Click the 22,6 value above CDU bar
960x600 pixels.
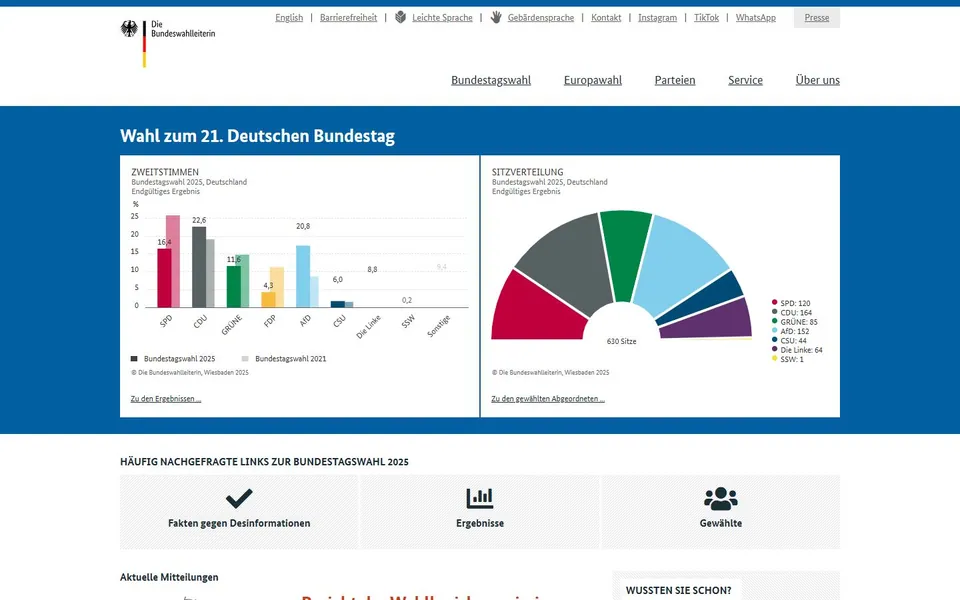point(199,220)
